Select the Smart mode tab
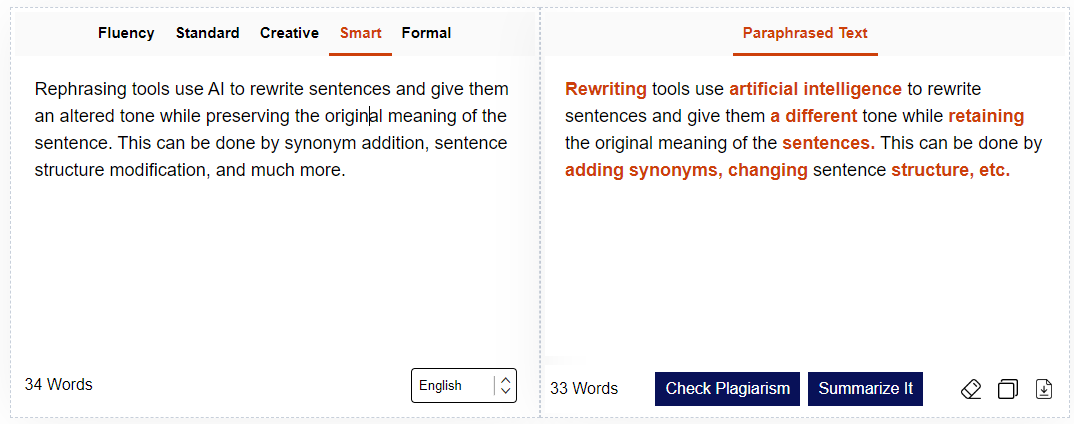Screen dimensions: 1074x424 pyautogui.click(x=360, y=33)
